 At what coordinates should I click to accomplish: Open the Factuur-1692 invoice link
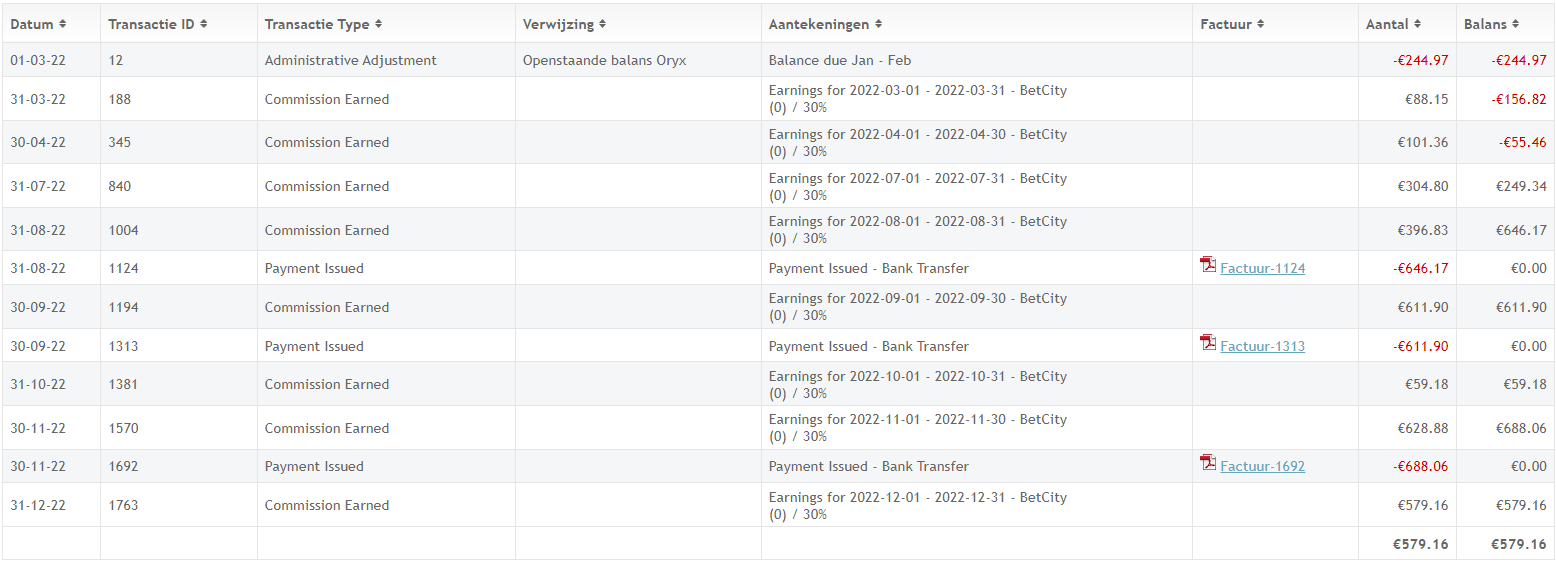[1262, 466]
